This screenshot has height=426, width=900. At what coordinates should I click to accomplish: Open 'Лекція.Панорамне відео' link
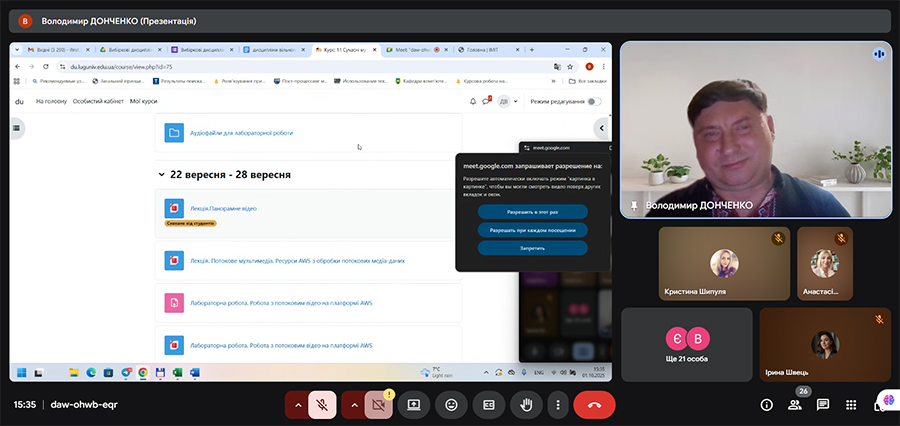pos(223,208)
